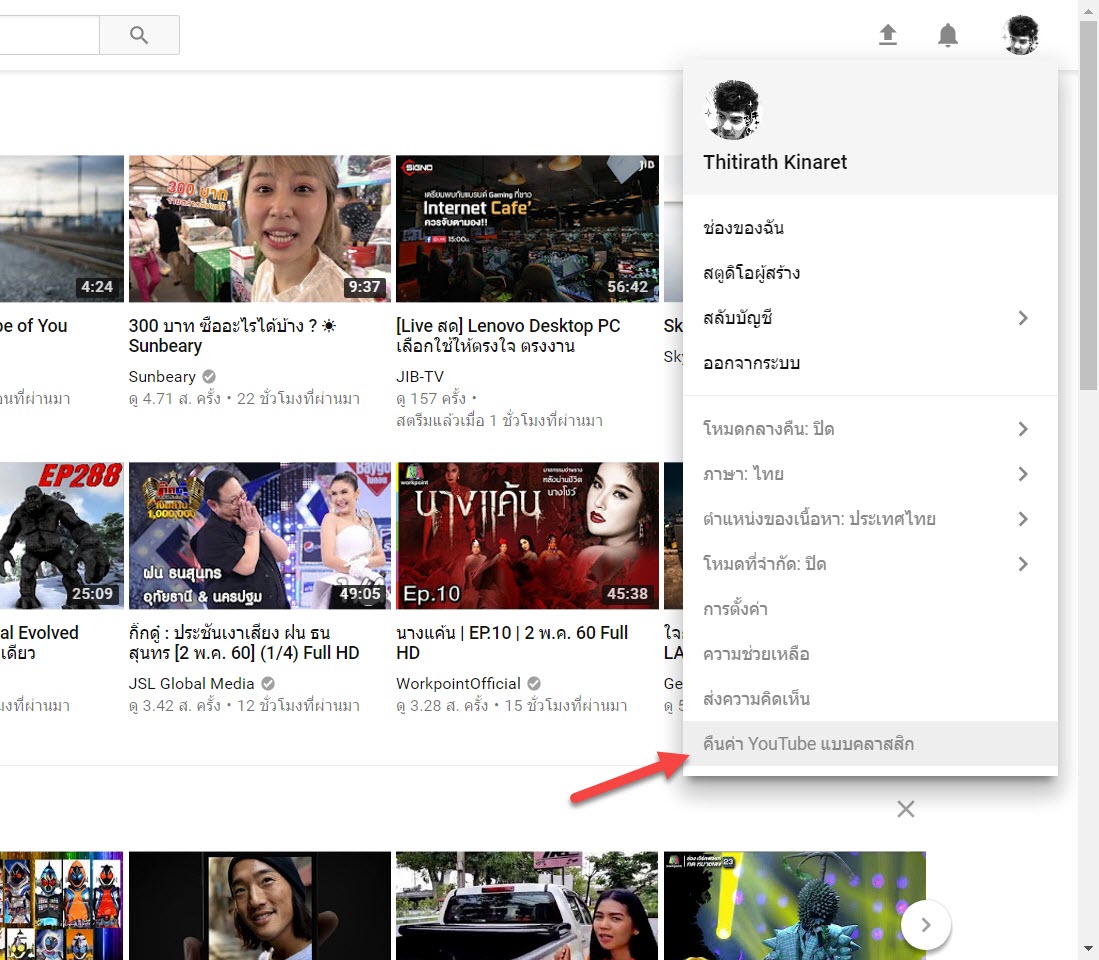Click the page vertical scrollbar
This screenshot has width=1099, height=960.
1088,200
